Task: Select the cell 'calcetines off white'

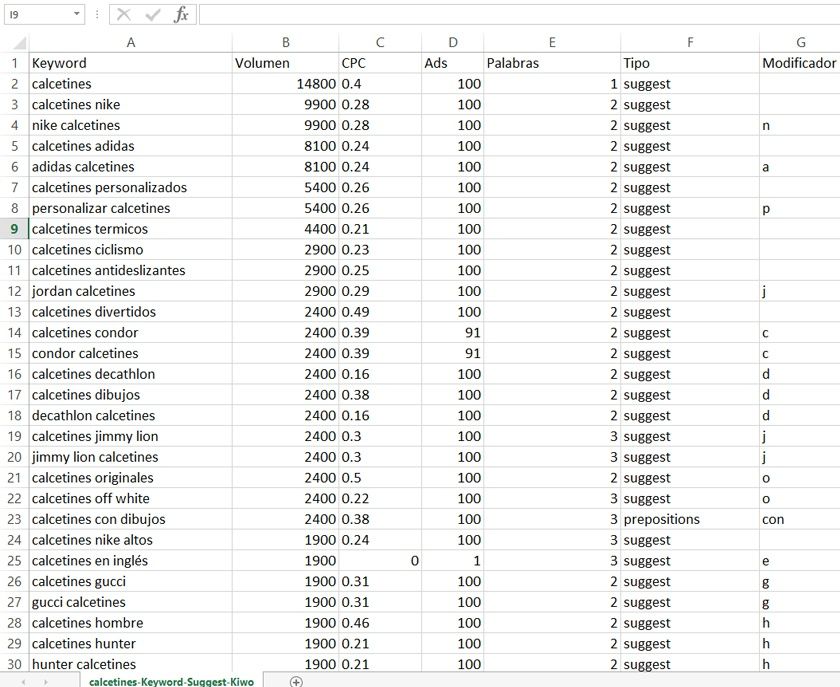Action: point(131,498)
